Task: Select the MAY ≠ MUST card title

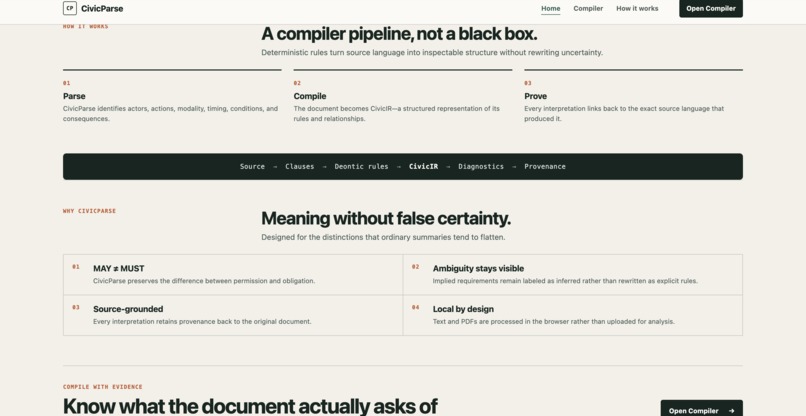Action: 119,268
